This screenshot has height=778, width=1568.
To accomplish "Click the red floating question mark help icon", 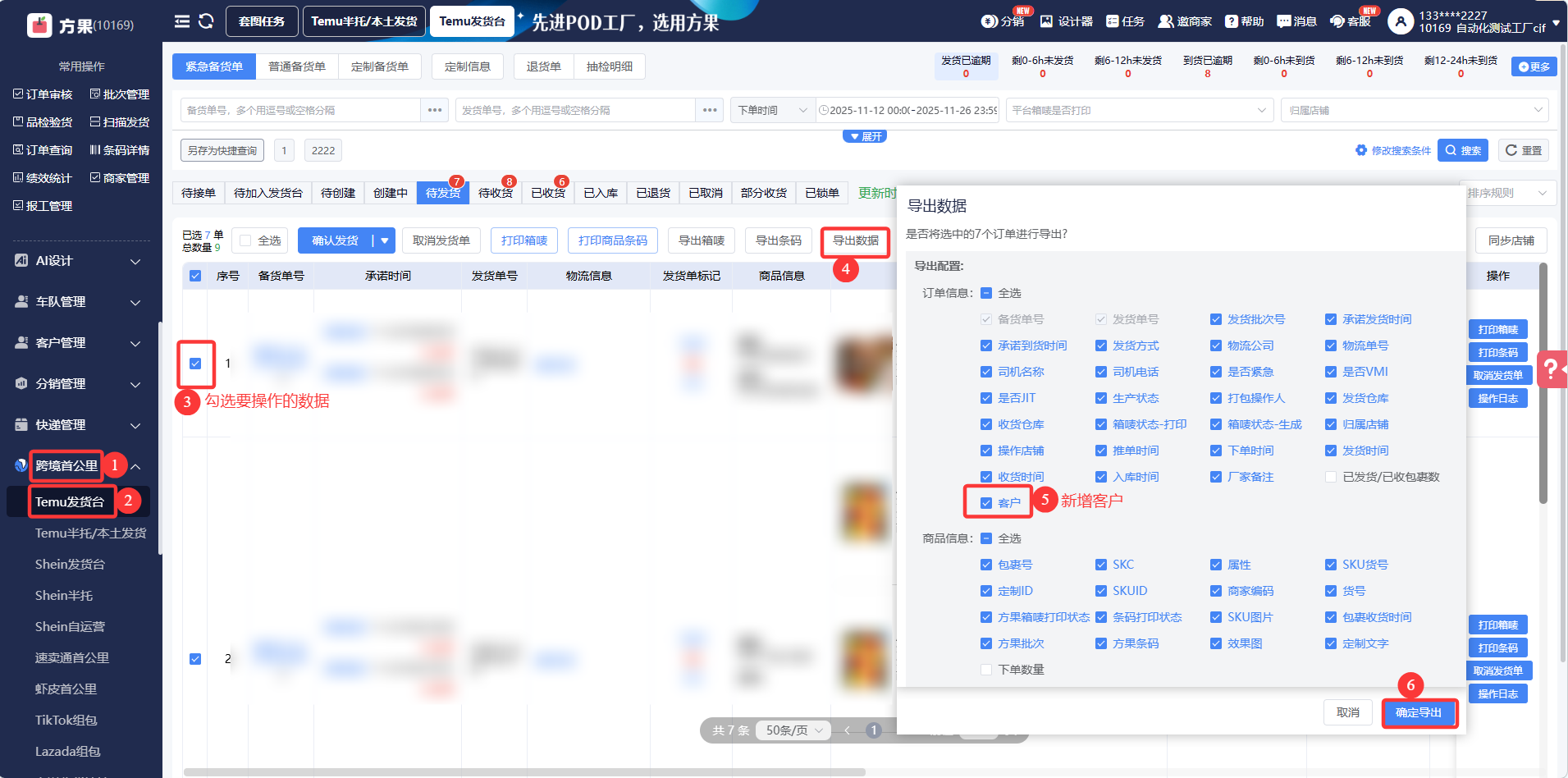I will tap(1552, 369).
